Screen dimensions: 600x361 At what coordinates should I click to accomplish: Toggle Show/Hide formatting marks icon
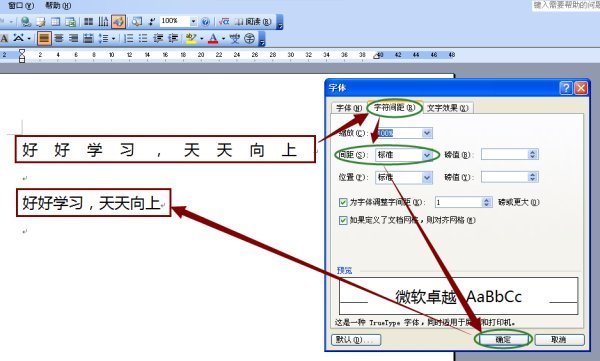coord(152,21)
